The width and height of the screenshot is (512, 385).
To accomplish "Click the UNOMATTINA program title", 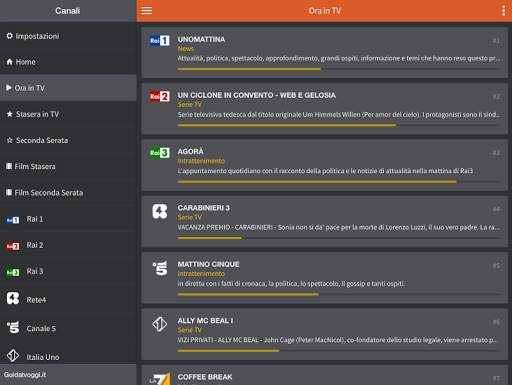I will pyautogui.click(x=201, y=39).
